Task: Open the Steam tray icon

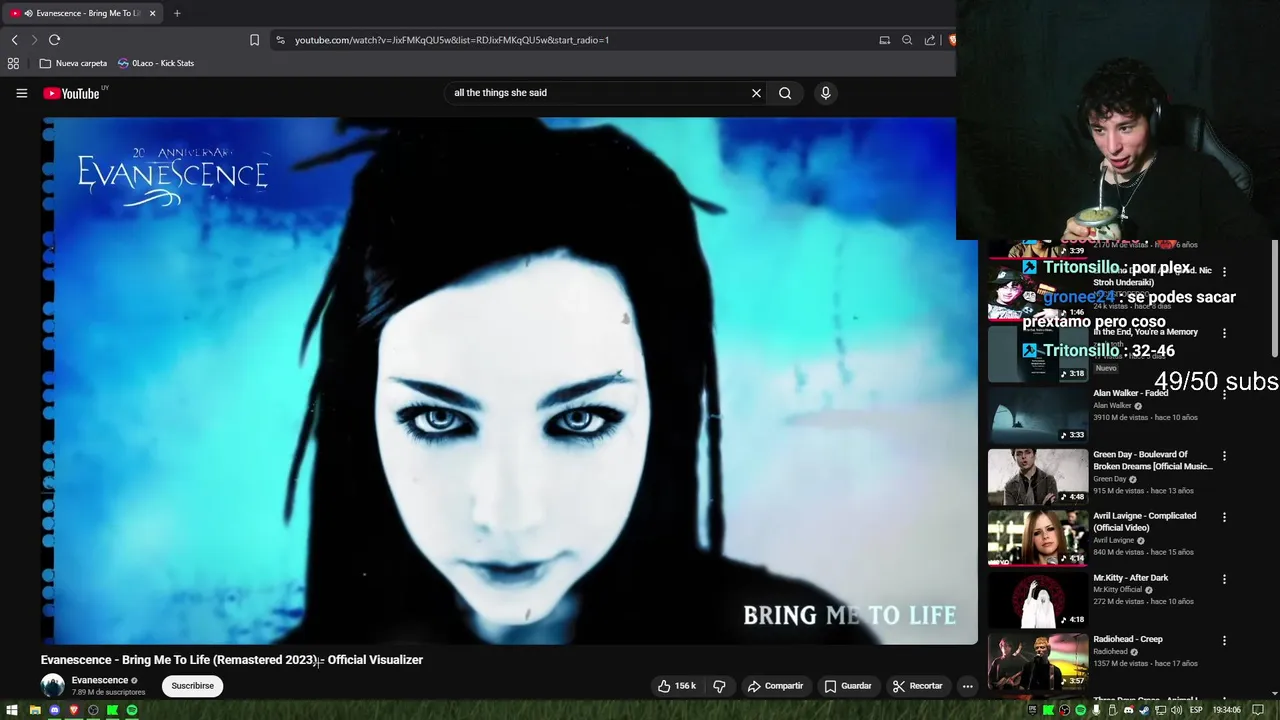Action: [x=1144, y=710]
